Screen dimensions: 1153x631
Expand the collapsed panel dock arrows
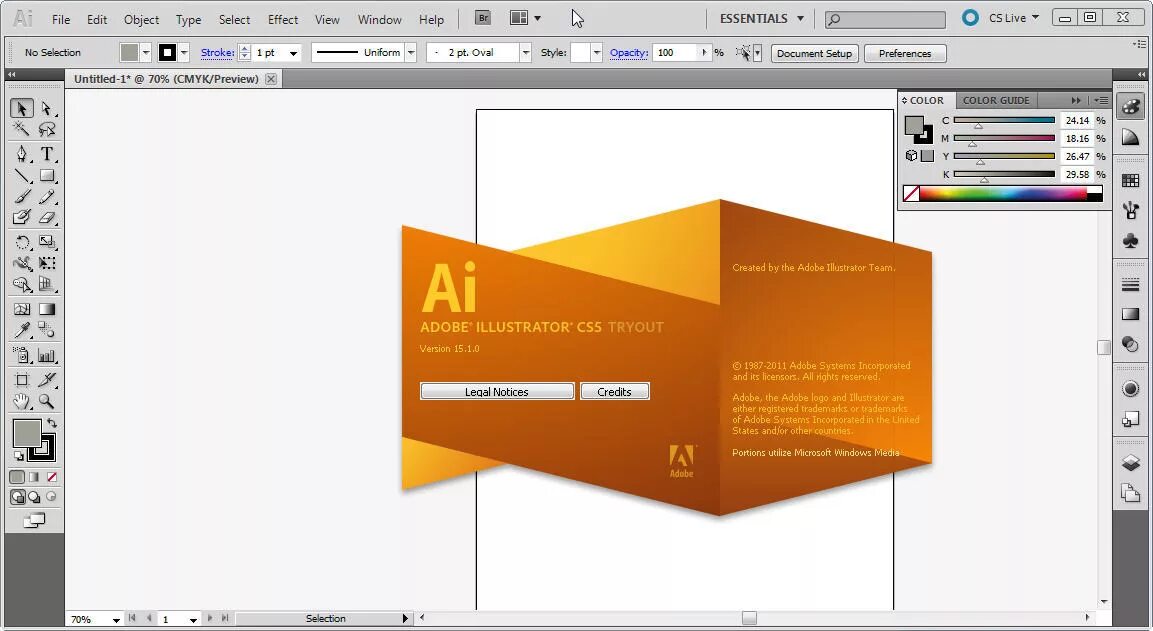(1141, 74)
